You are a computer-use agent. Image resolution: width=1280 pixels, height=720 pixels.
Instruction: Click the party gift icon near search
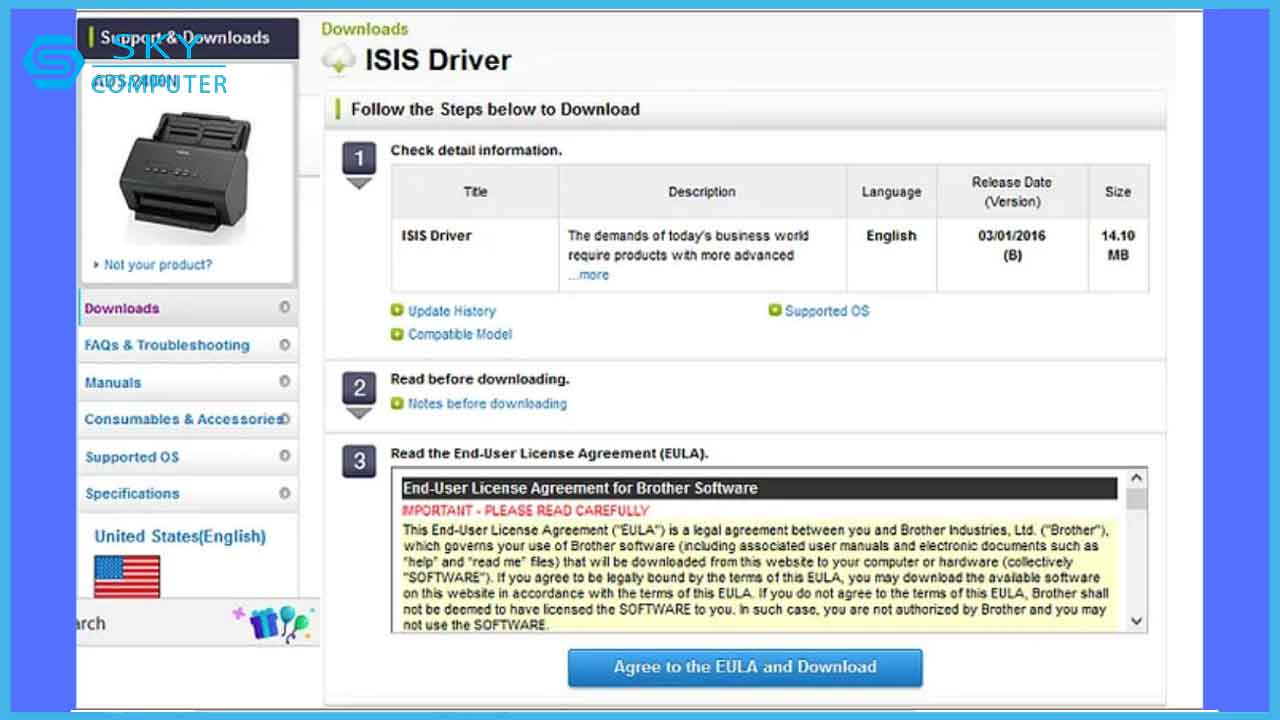(274, 623)
